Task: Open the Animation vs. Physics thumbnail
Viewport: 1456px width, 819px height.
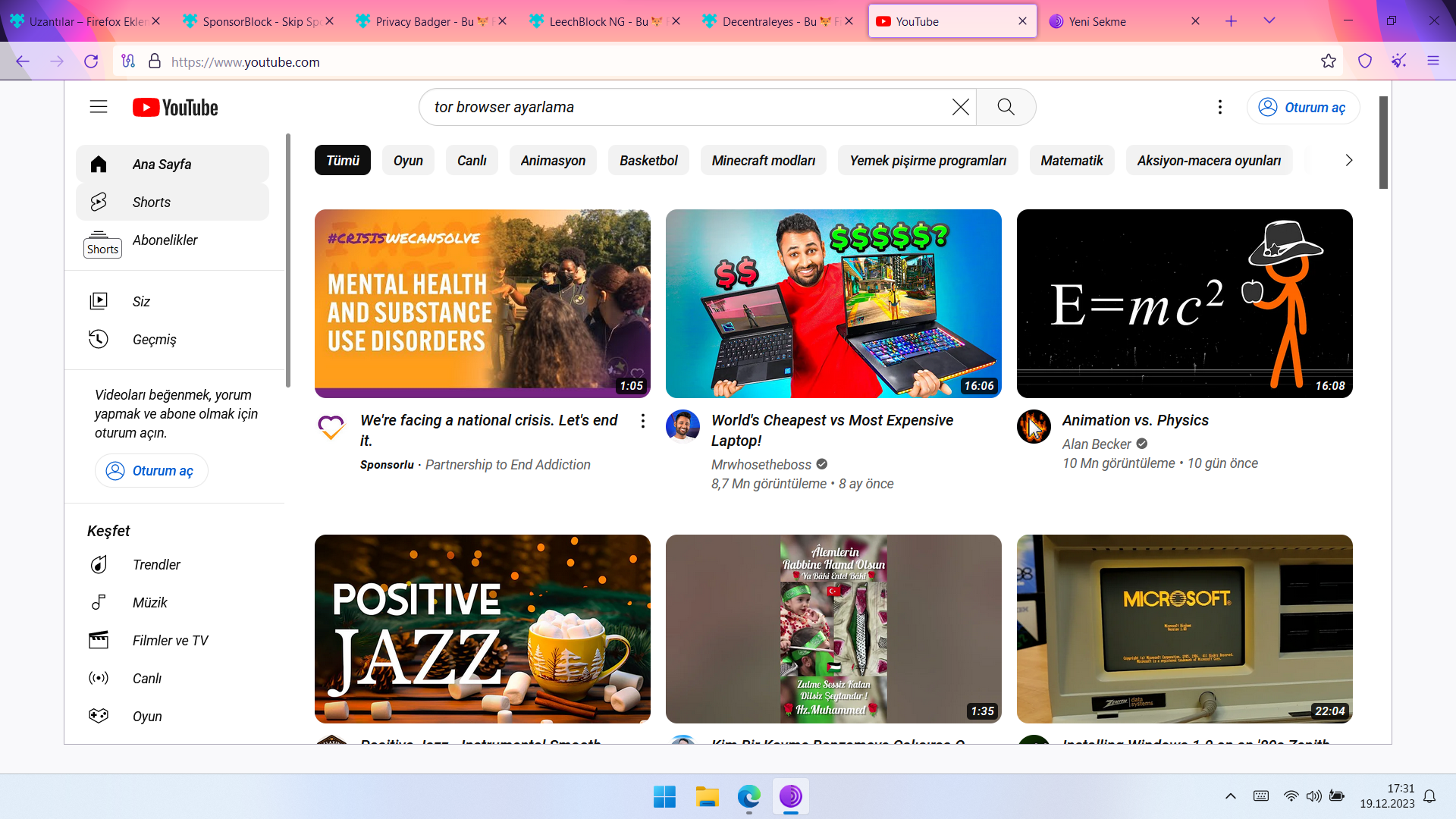Action: (x=1184, y=303)
